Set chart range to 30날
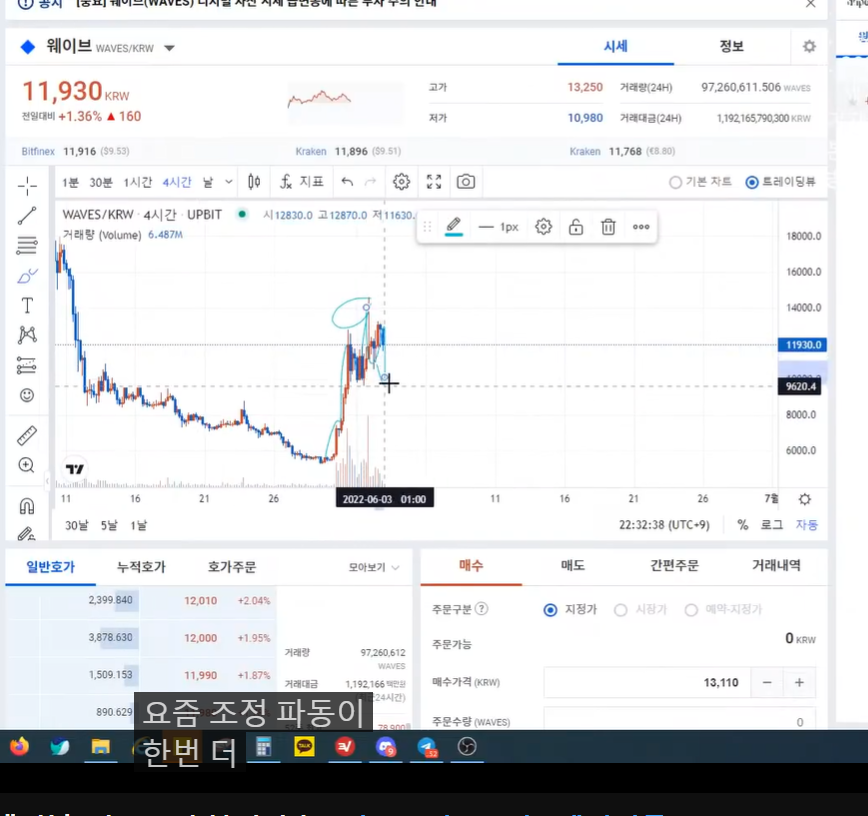The height and width of the screenshot is (816, 868). [x=76, y=525]
